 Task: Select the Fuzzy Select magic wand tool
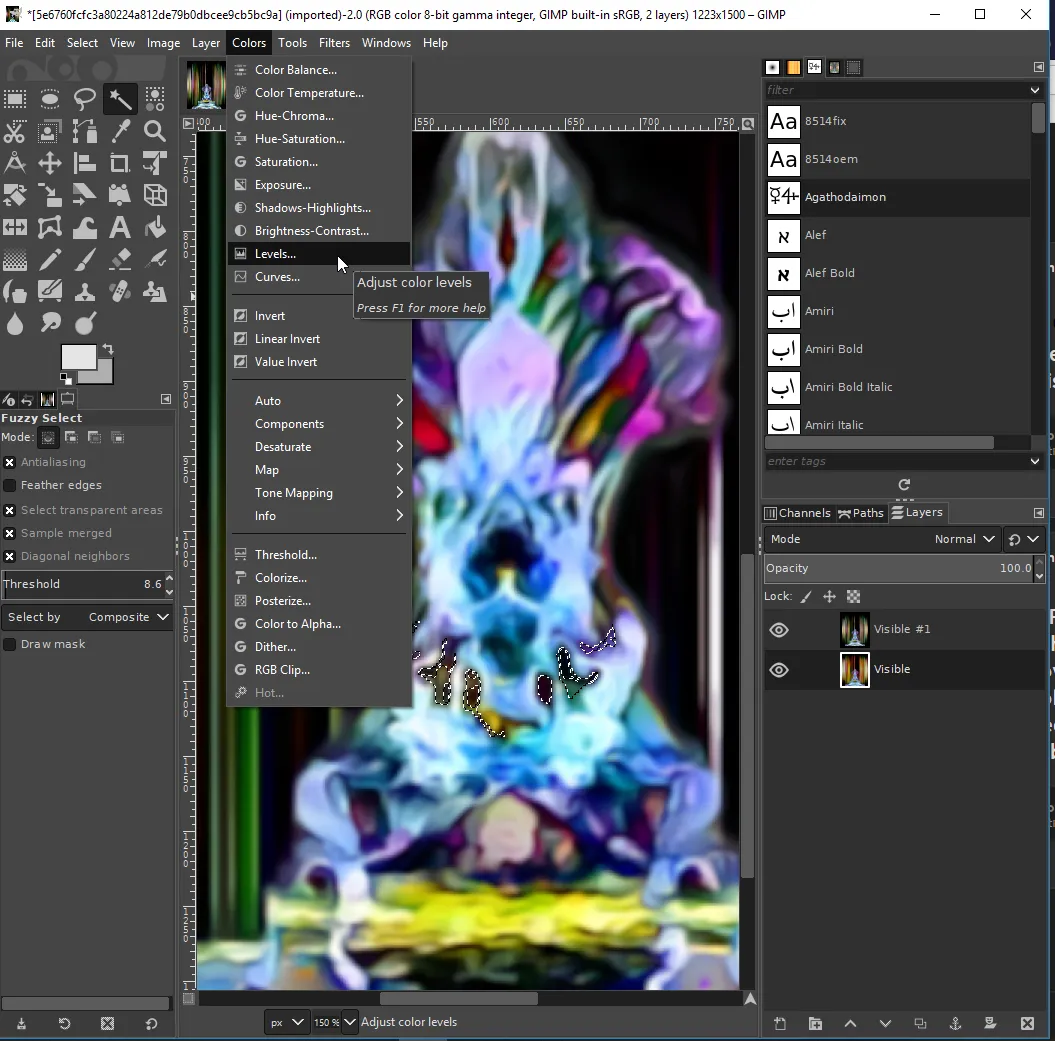(x=120, y=100)
